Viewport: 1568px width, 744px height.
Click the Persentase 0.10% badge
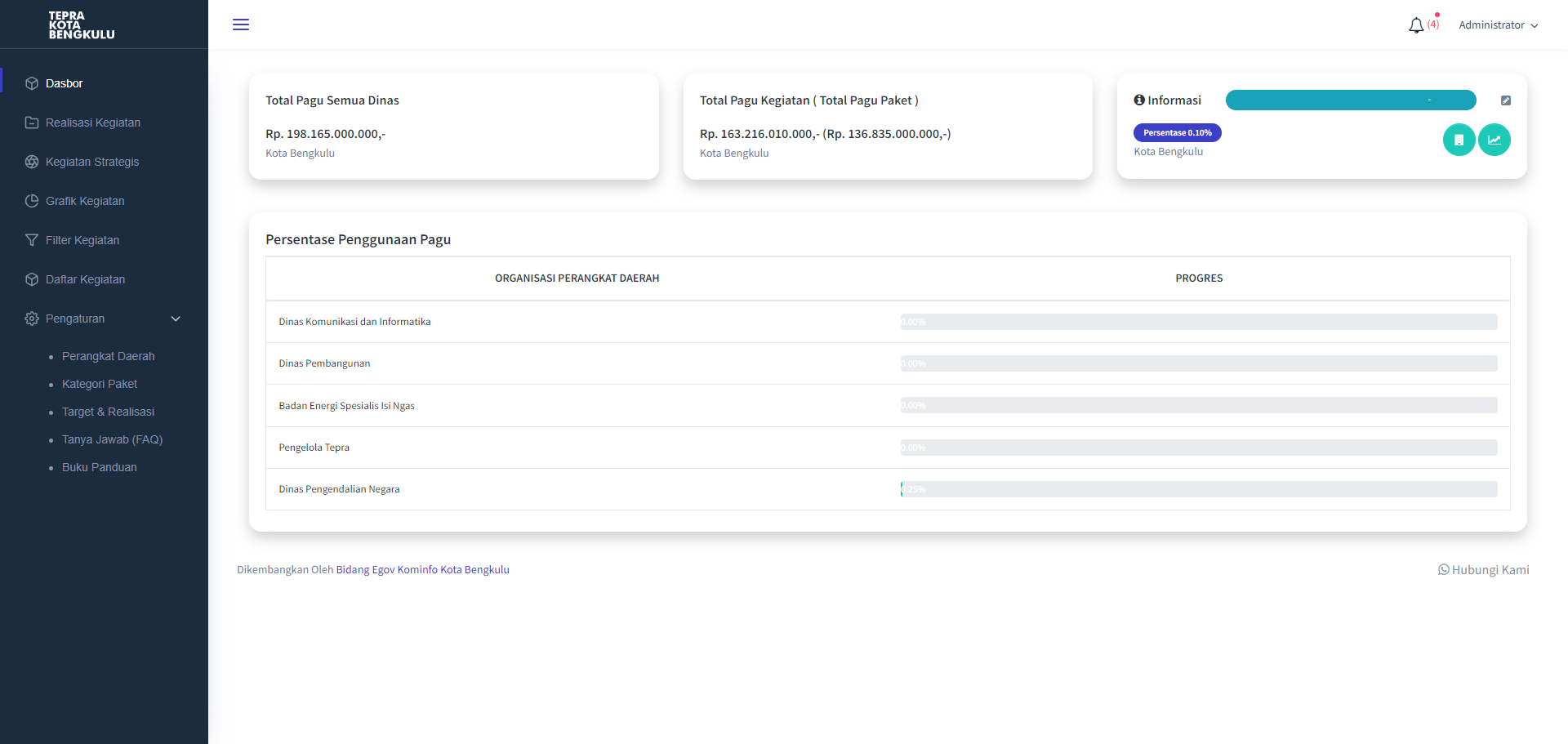1178,132
